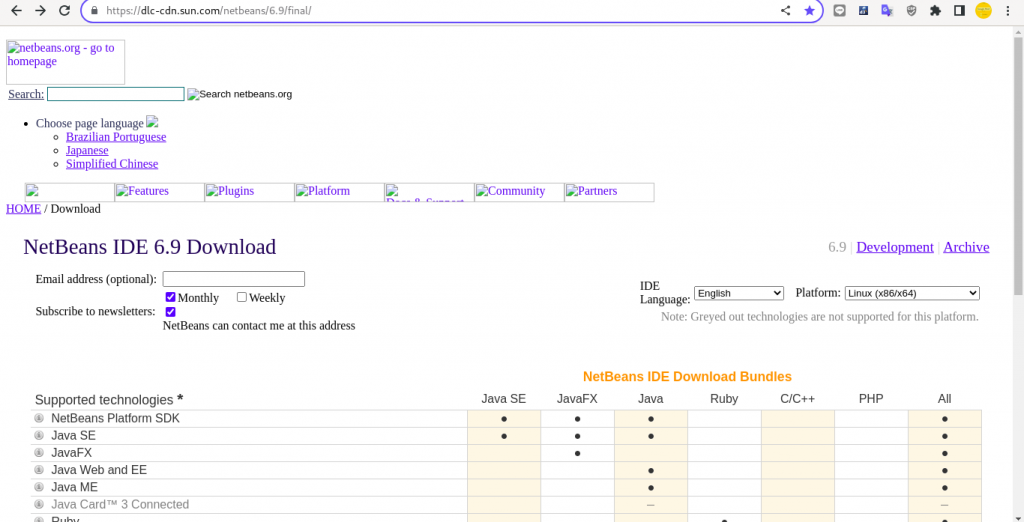Focus the Email address input field
The width and height of the screenshot is (1024, 522).
point(234,279)
